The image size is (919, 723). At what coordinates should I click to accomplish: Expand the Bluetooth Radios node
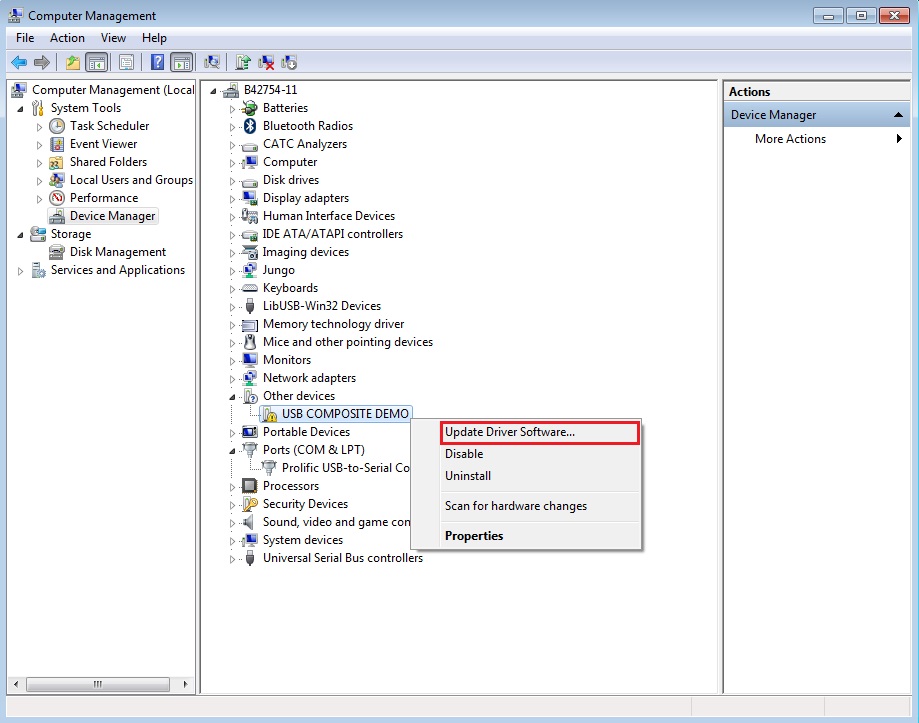(x=232, y=127)
